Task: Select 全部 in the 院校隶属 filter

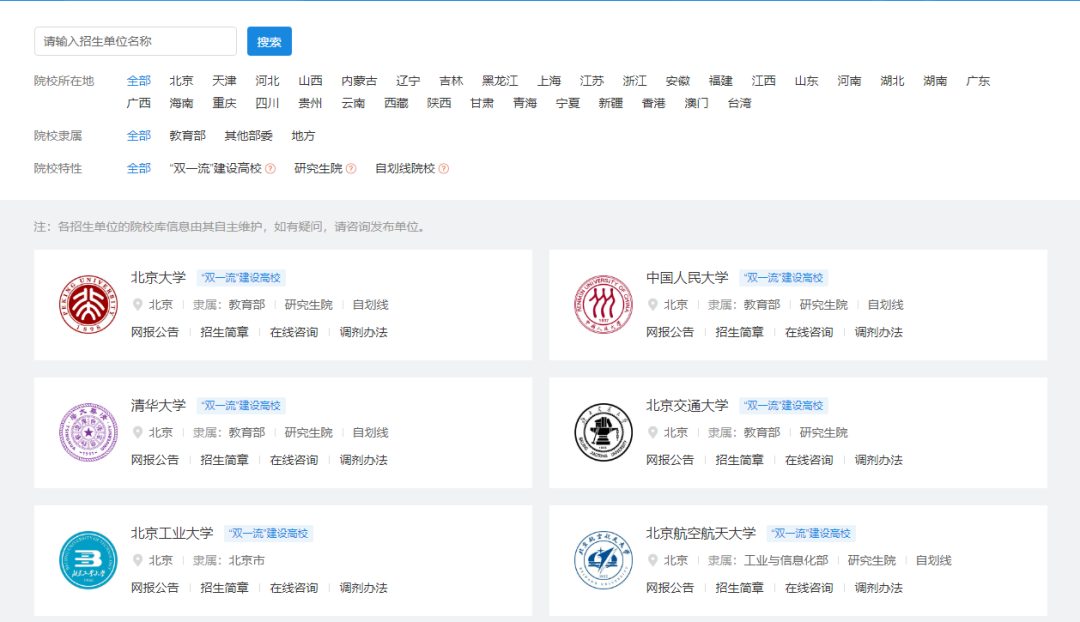Action: [x=138, y=136]
